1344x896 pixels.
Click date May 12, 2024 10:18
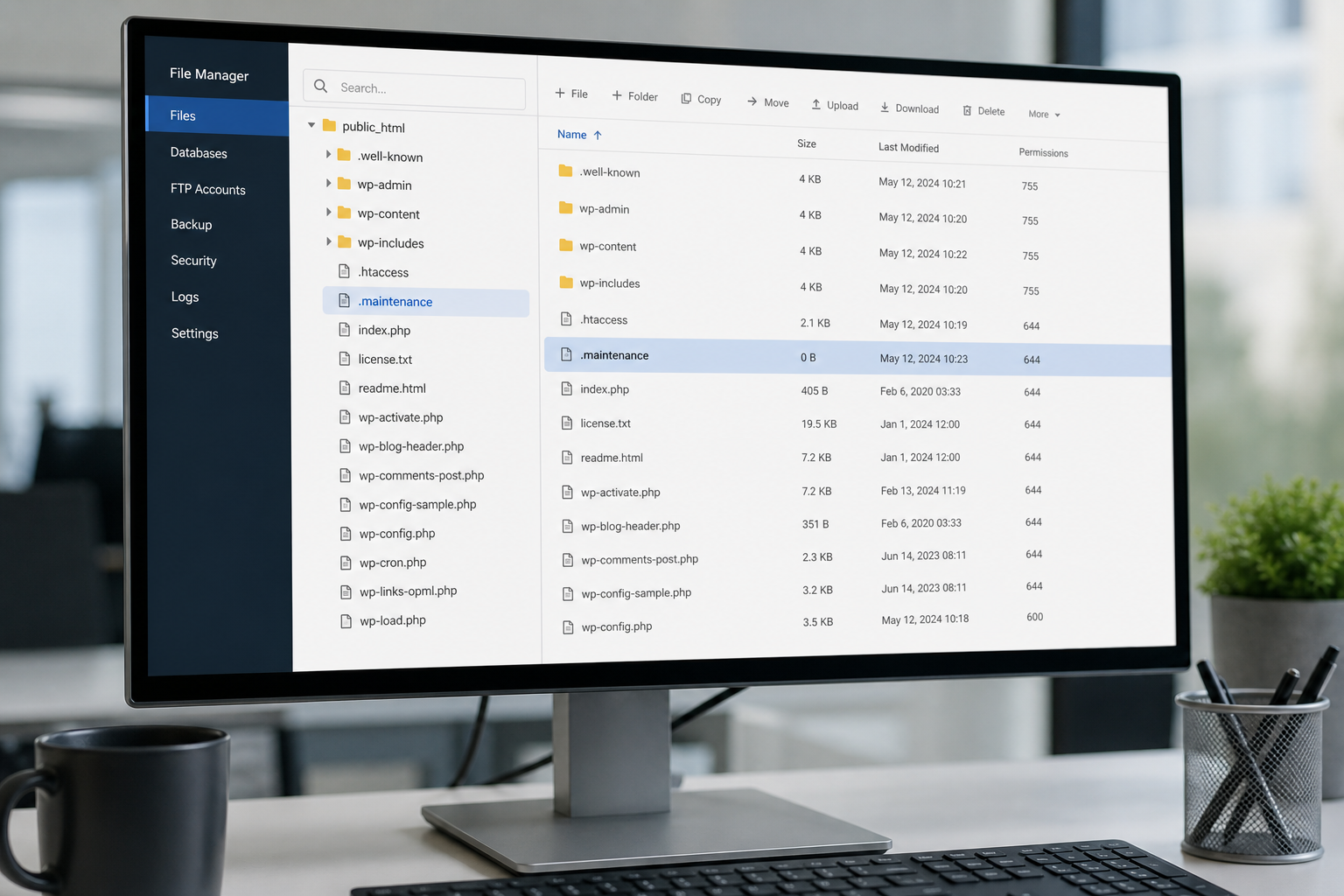tap(925, 619)
